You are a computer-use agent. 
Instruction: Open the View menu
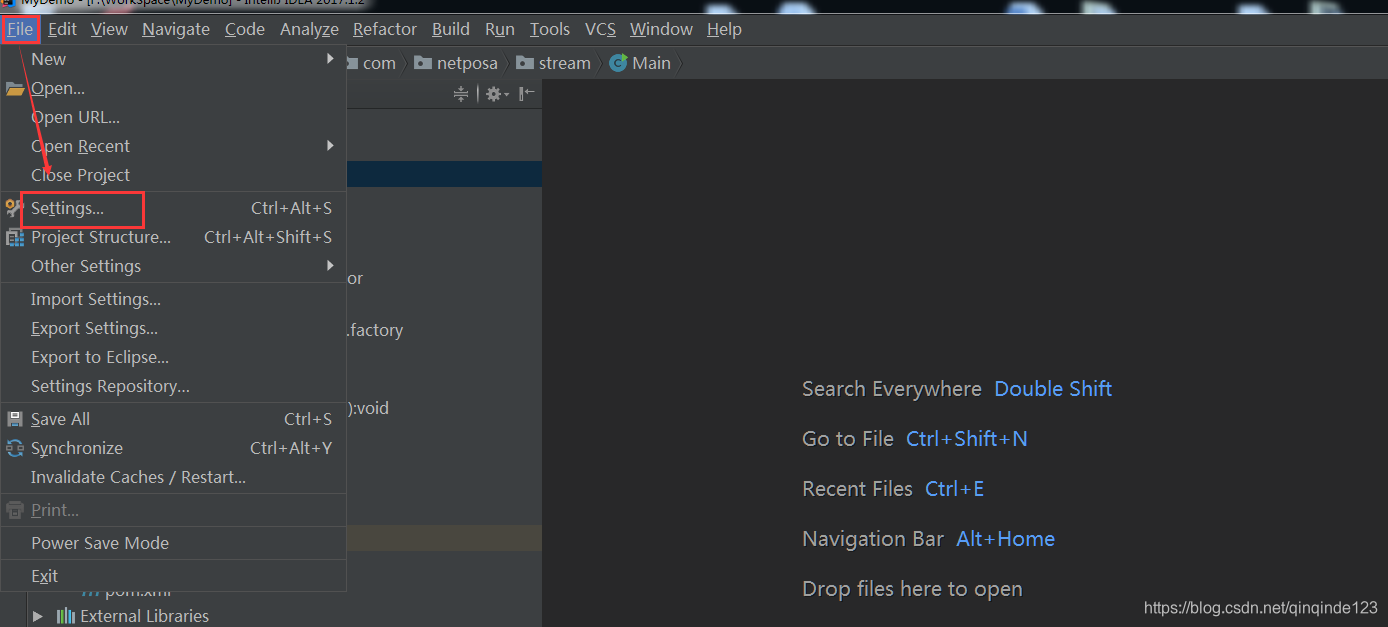click(x=109, y=29)
